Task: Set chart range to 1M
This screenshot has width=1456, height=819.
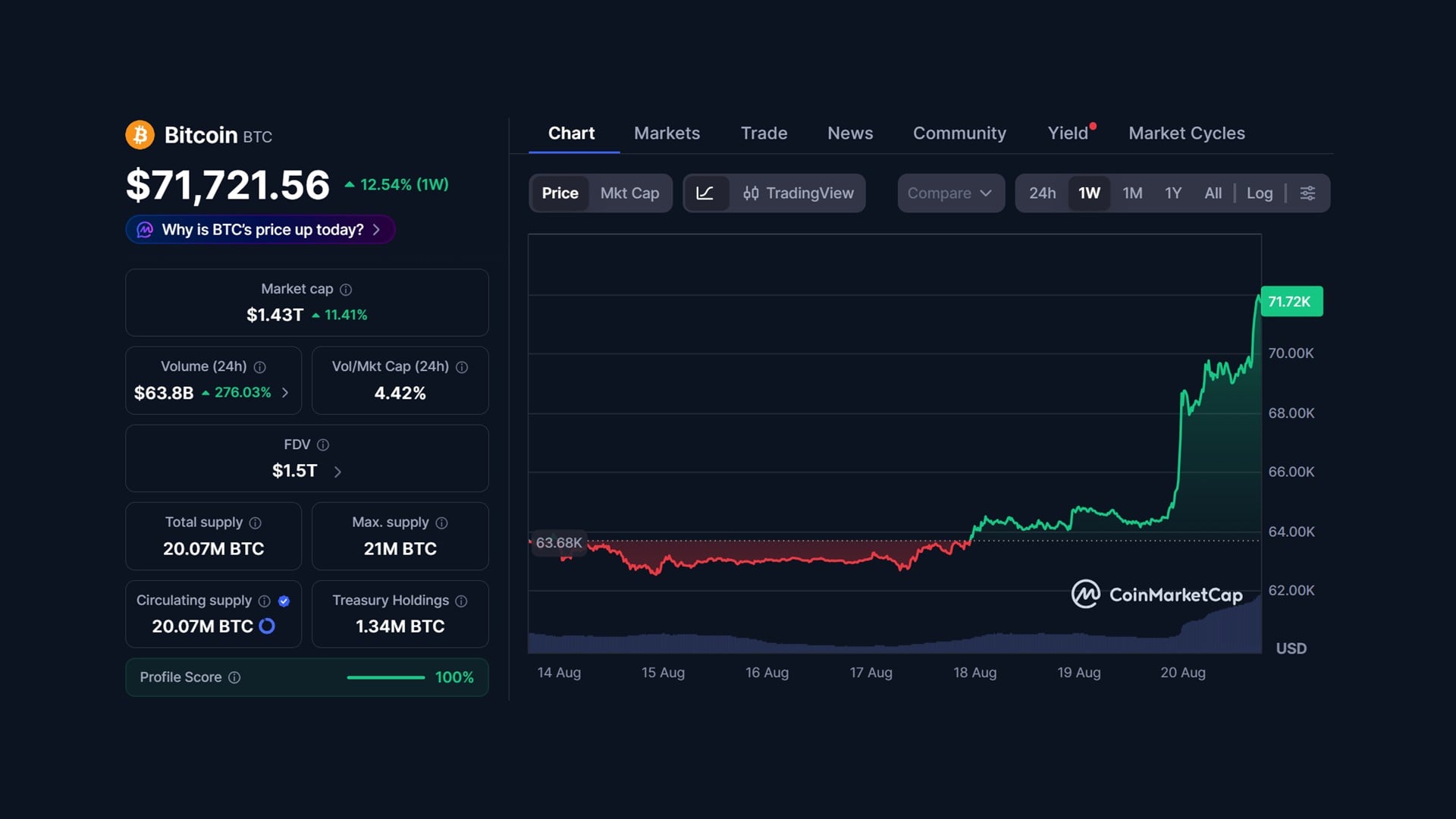Action: tap(1132, 193)
